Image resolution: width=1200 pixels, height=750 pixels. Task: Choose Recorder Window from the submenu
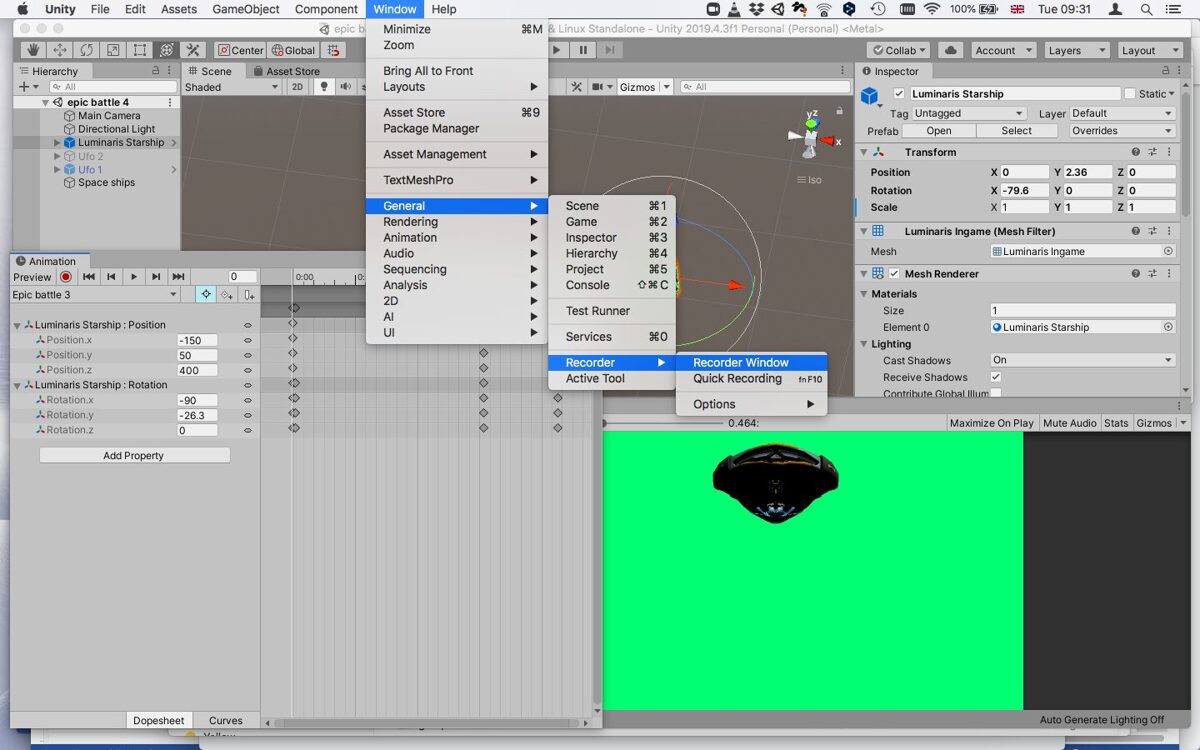pos(752,363)
